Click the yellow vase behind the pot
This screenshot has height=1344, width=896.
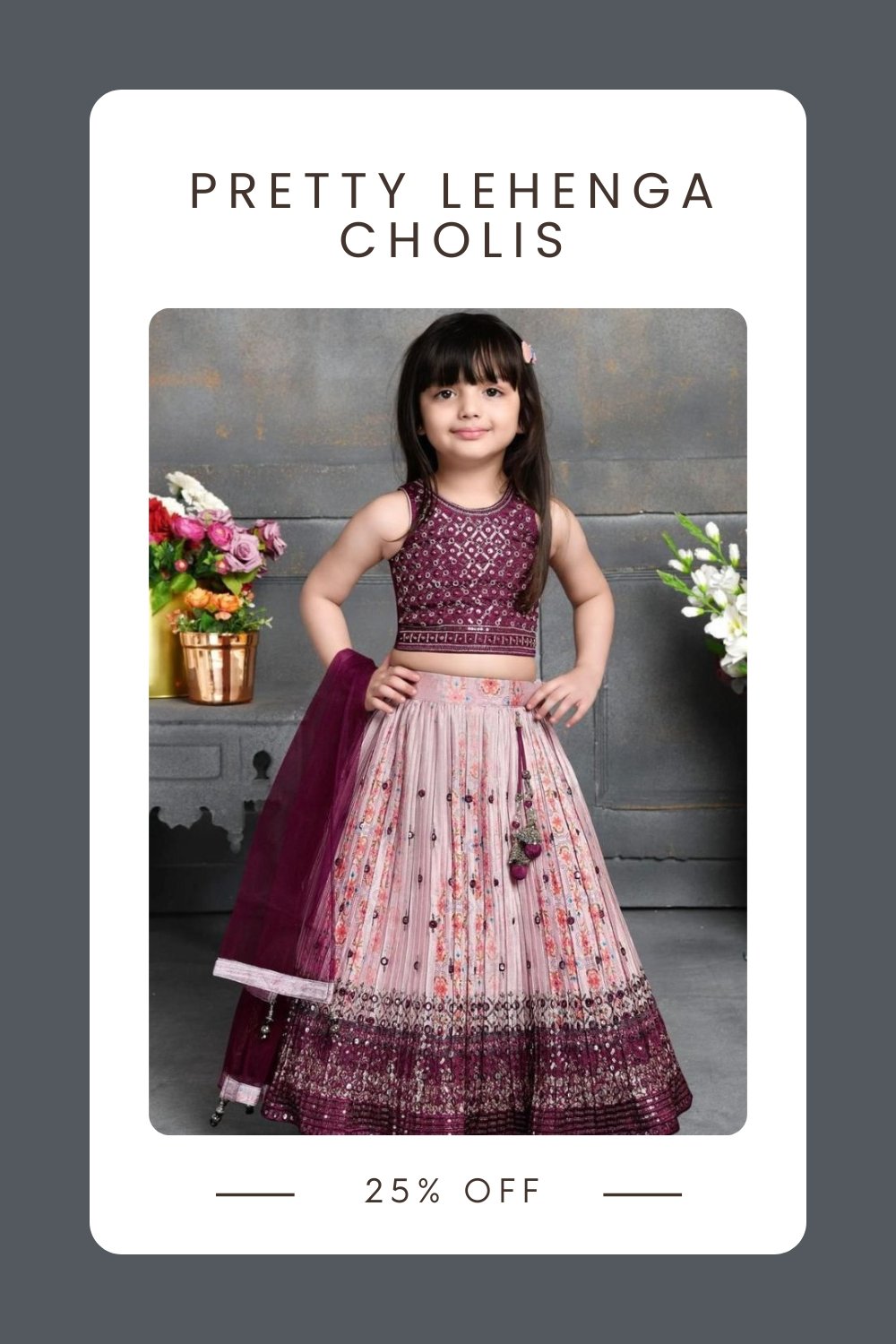coord(164,647)
